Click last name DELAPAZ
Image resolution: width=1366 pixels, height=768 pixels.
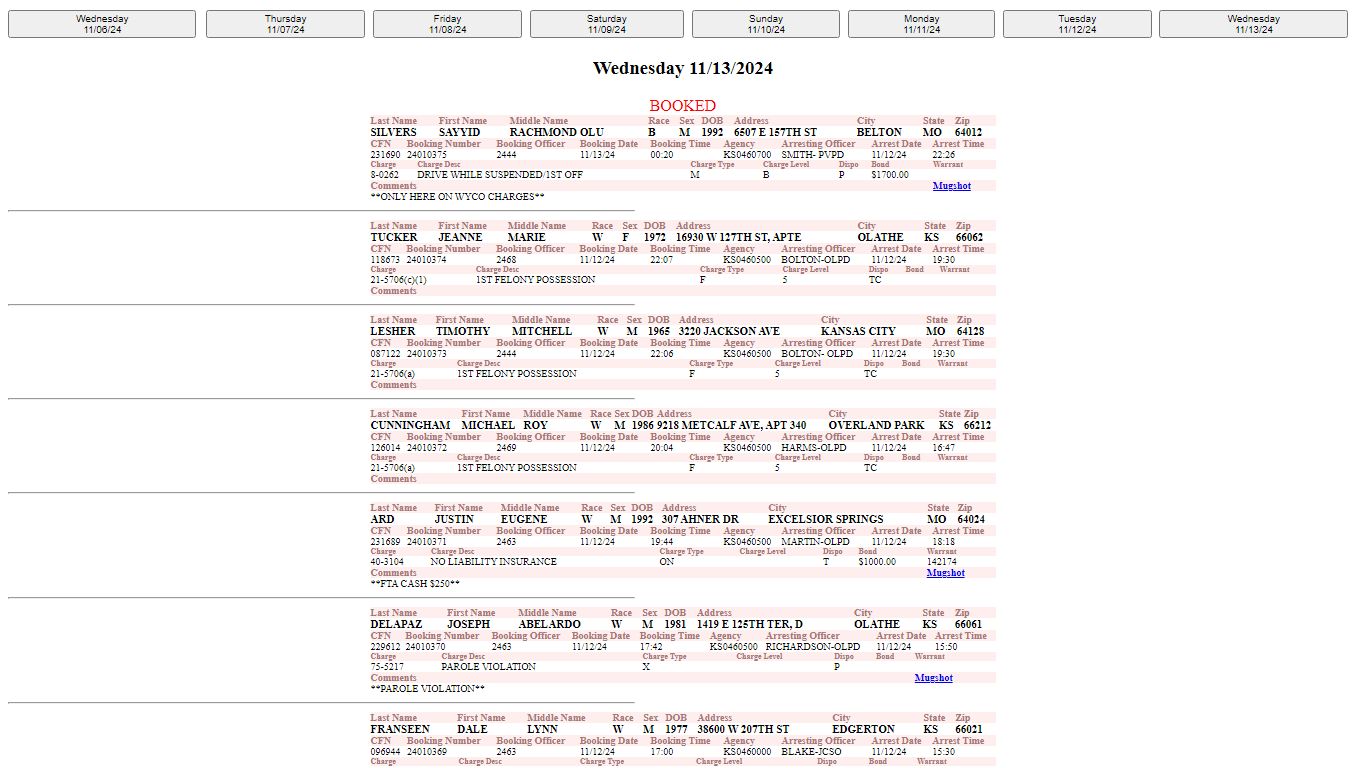click(x=396, y=624)
